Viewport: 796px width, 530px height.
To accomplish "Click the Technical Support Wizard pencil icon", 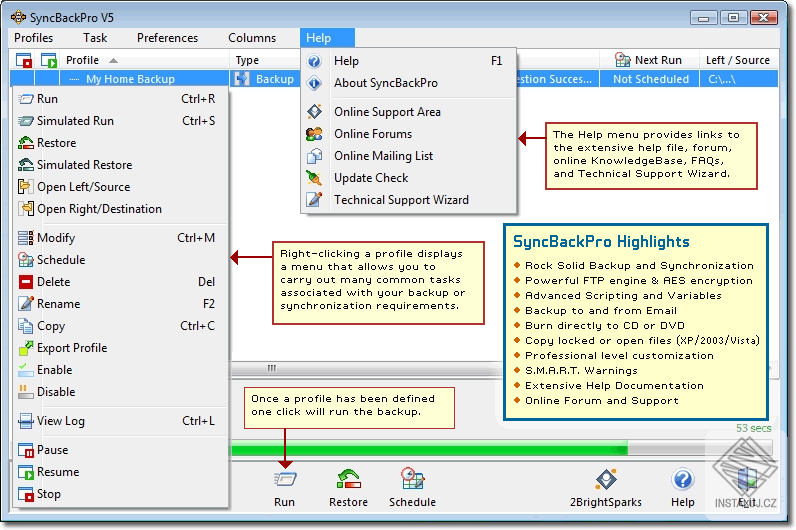I will click(x=314, y=200).
